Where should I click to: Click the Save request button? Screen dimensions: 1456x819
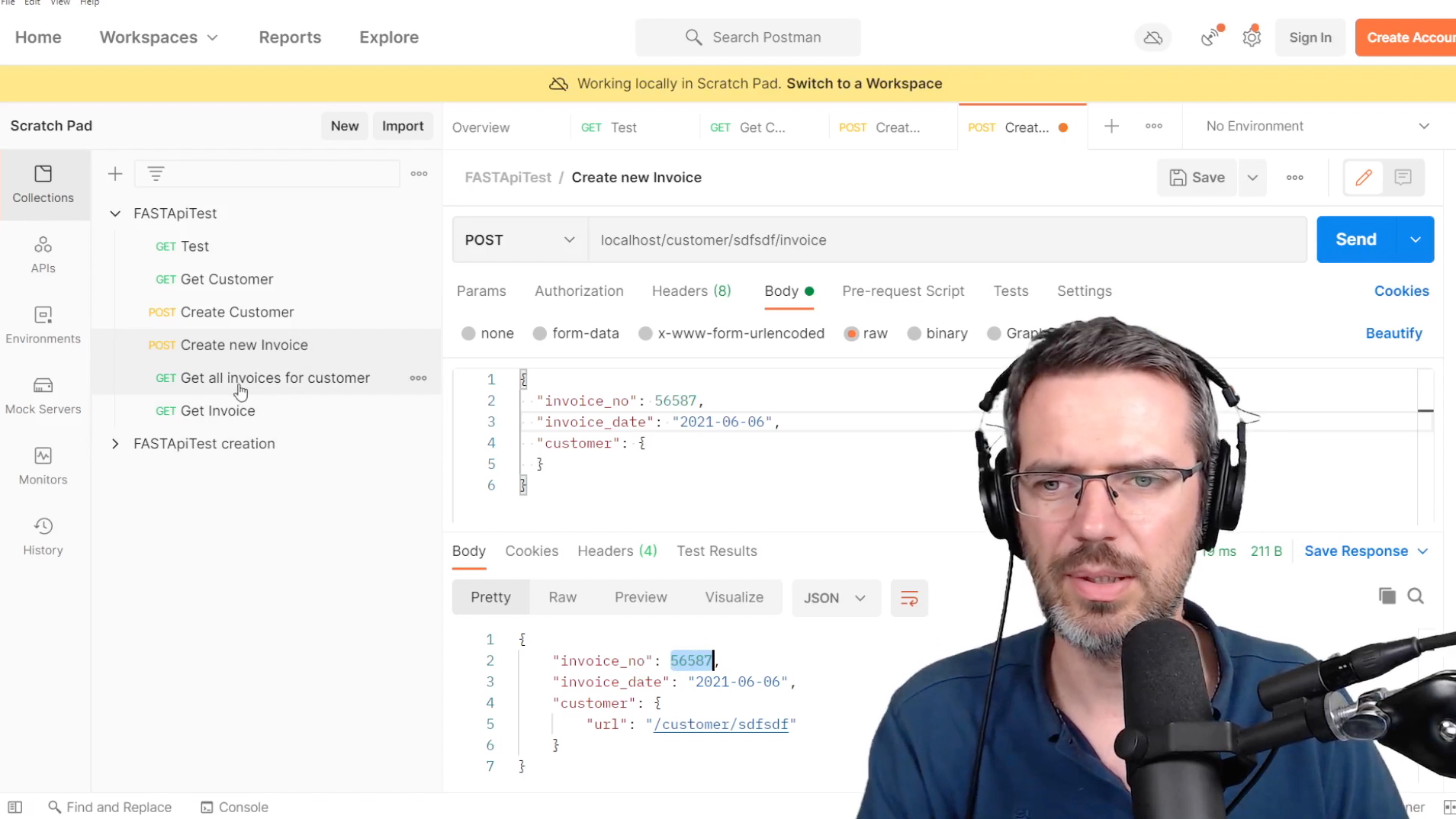coord(1197,178)
